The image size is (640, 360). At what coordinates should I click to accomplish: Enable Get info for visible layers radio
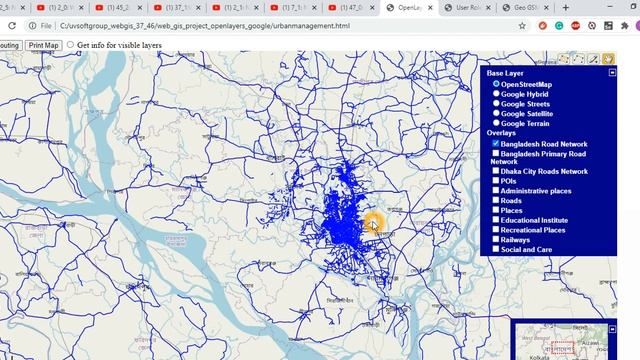point(70,44)
